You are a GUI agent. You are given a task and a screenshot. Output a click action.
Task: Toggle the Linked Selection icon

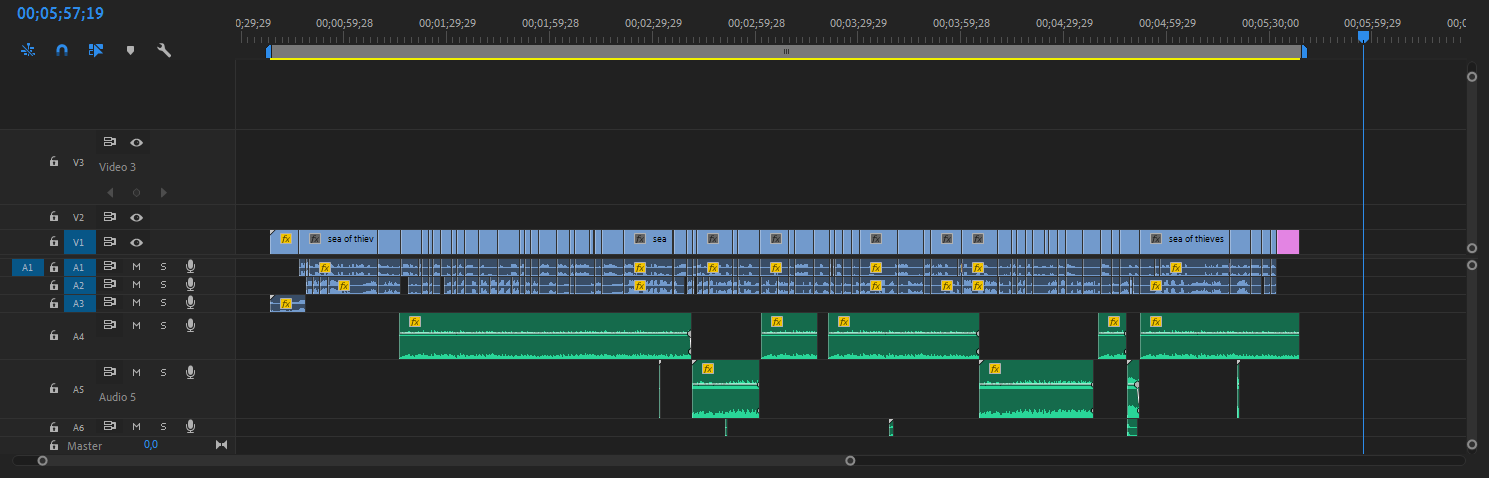point(95,50)
